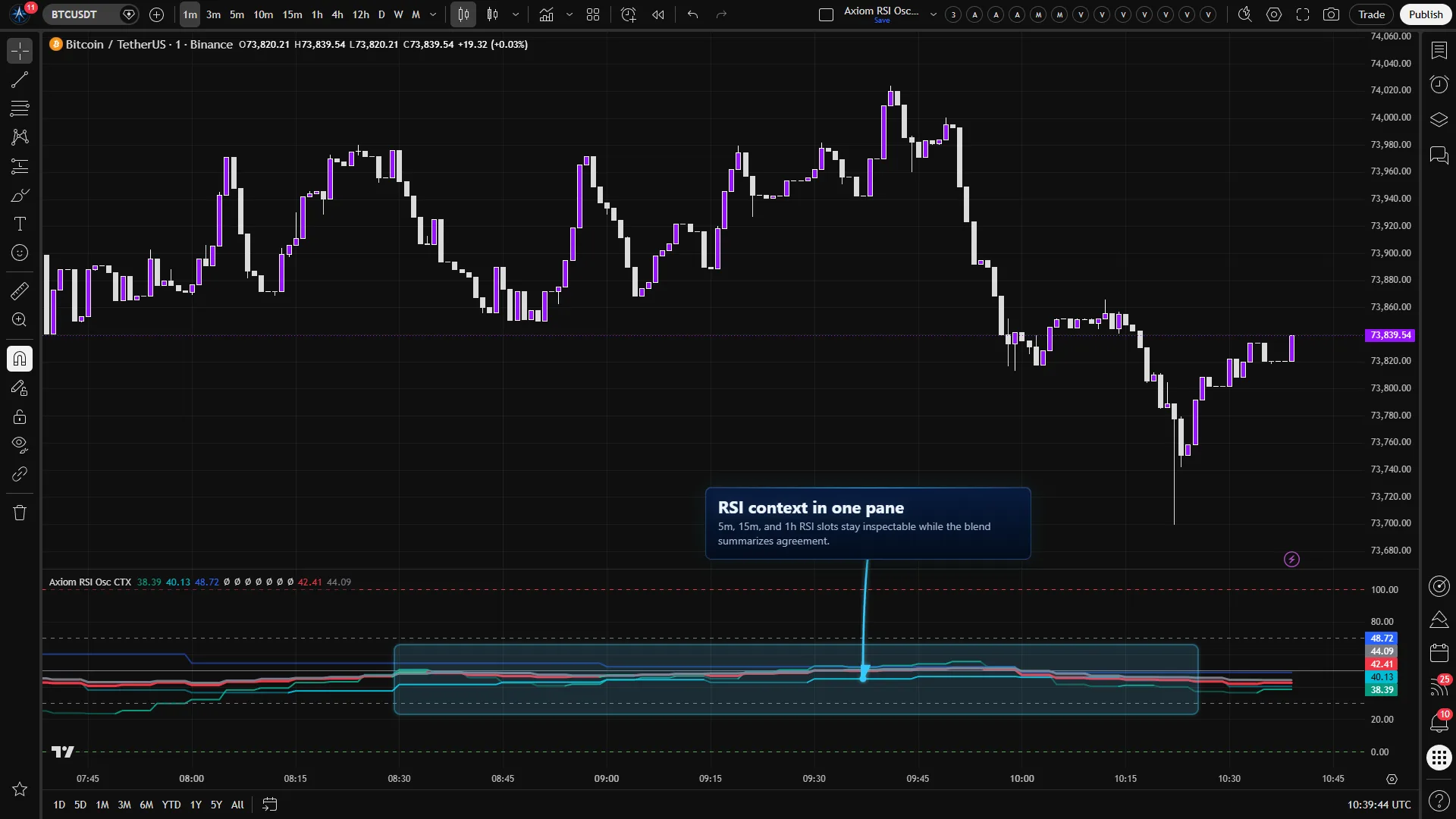This screenshot has width=1456, height=819.
Task: Toggle the layout select square checkbox
Action: coord(827,14)
